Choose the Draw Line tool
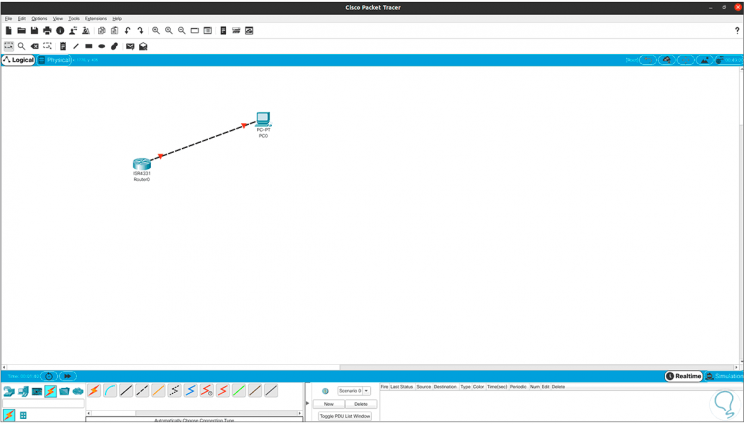 click(76, 46)
